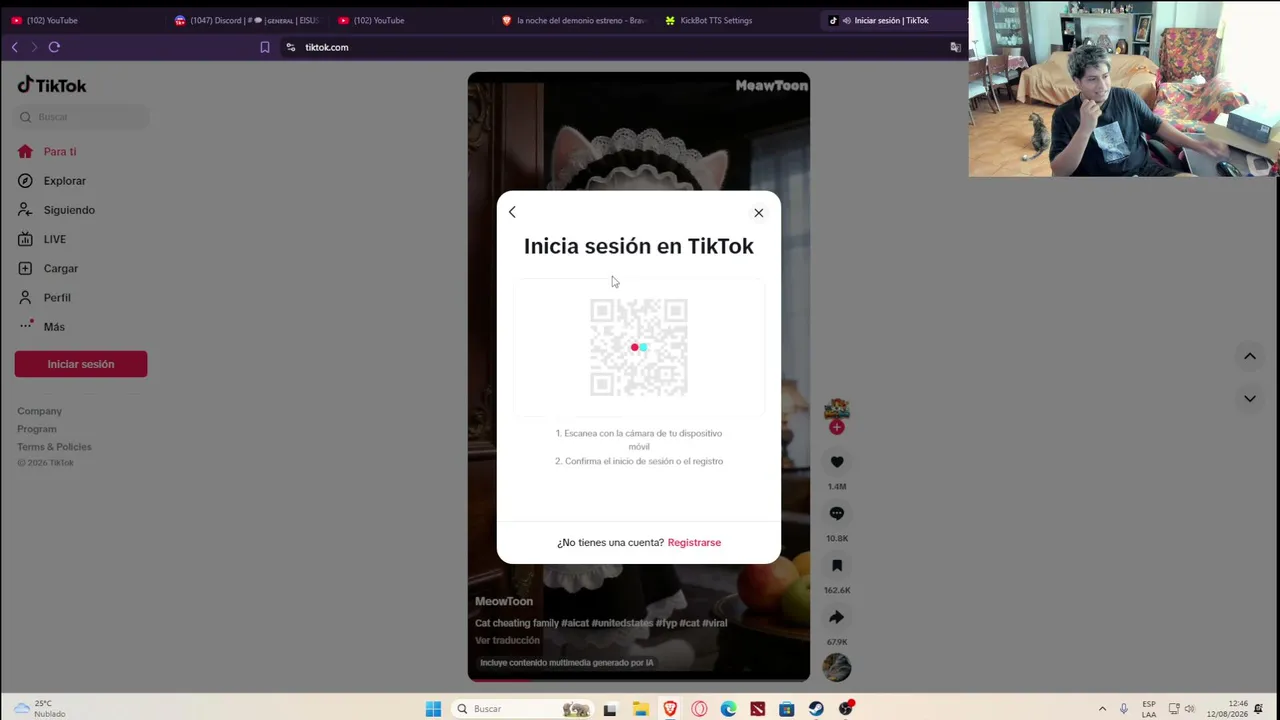Image resolution: width=1280 pixels, height=720 pixels.
Task: Expand the Program footer section
Action: (x=37, y=429)
